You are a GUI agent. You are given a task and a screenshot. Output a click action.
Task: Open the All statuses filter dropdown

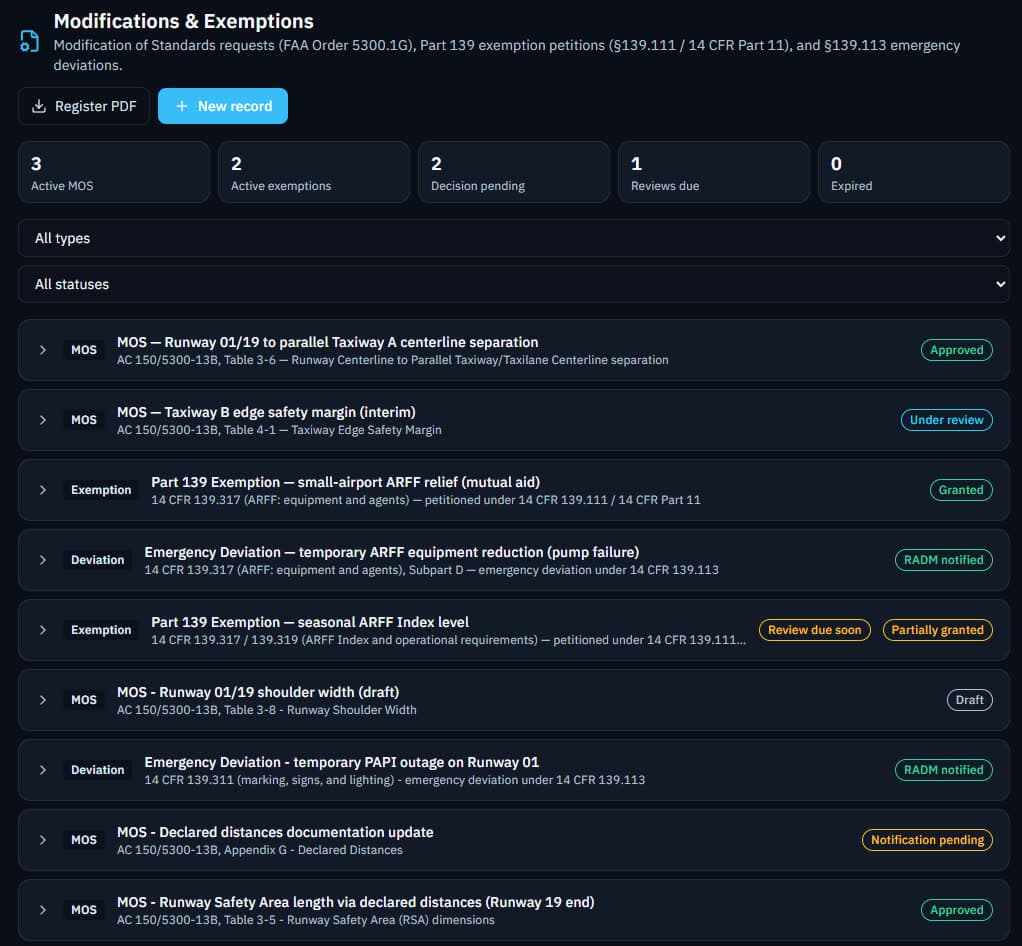tap(514, 284)
